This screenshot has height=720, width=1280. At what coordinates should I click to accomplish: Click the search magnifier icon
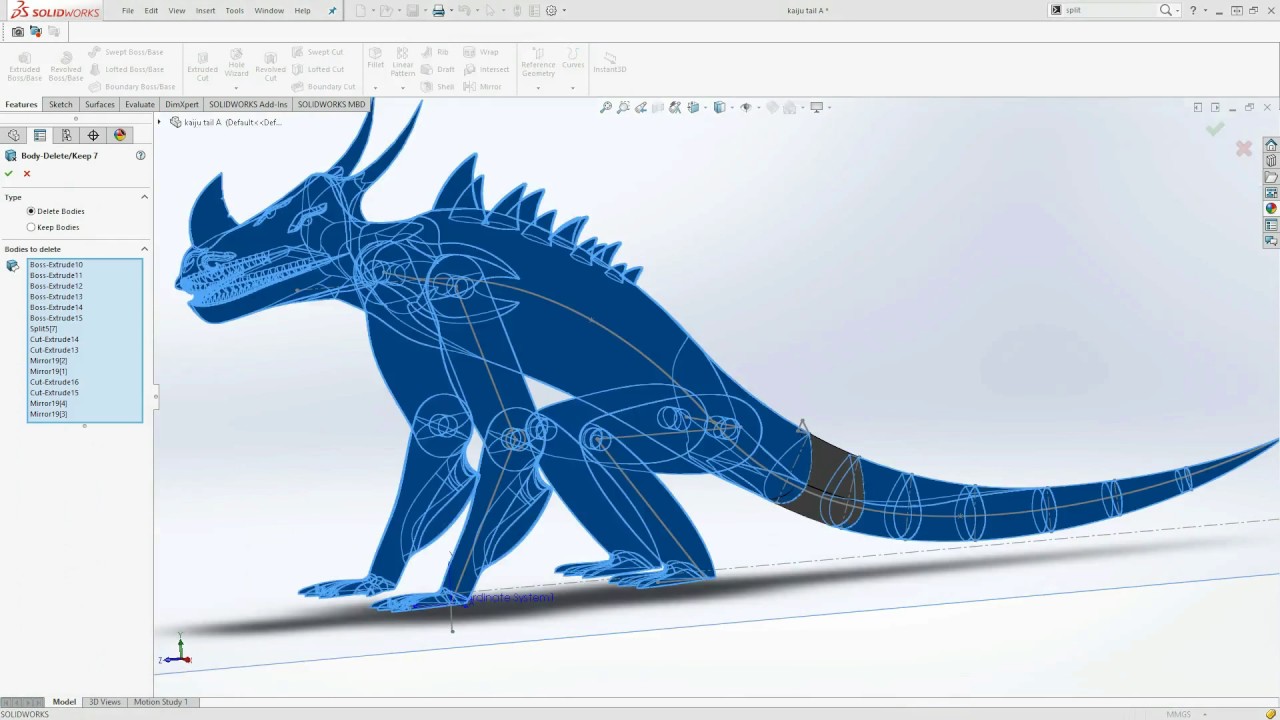click(1165, 10)
